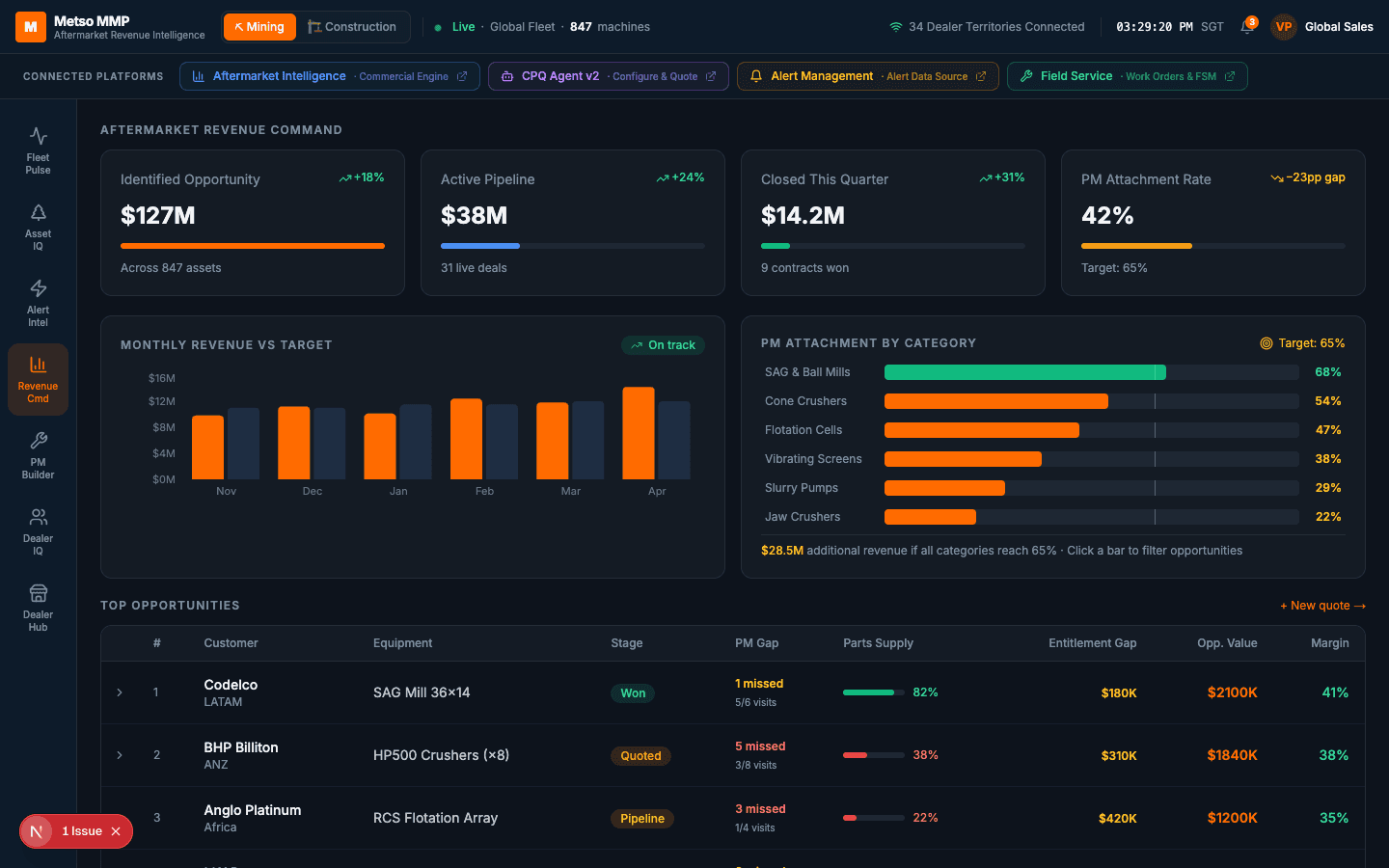Expand the Codelco opportunity row
The width and height of the screenshot is (1389, 868).
coord(120,692)
